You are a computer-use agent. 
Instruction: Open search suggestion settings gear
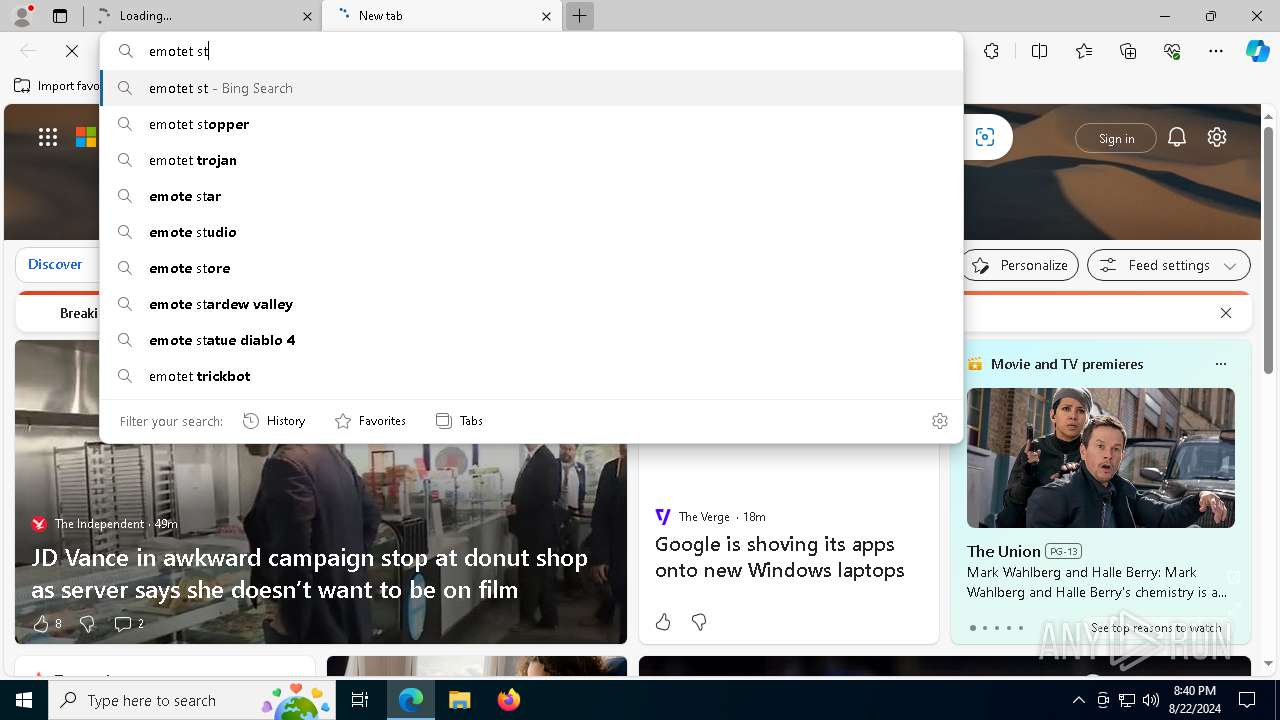pyautogui.click(x=939, y=421)
